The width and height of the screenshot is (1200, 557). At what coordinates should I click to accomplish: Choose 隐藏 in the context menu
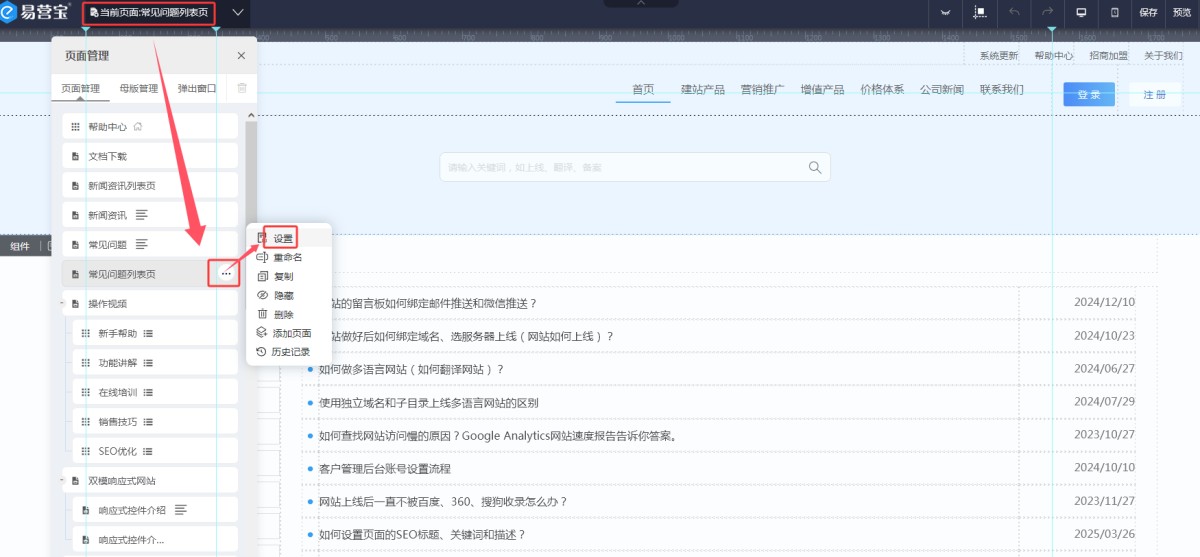pos(283,295)
